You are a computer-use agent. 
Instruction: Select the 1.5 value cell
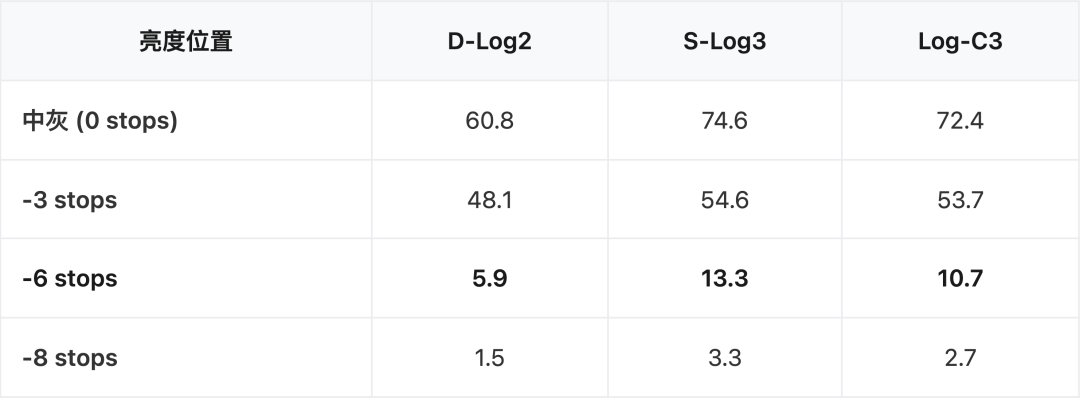coord(490,358)
